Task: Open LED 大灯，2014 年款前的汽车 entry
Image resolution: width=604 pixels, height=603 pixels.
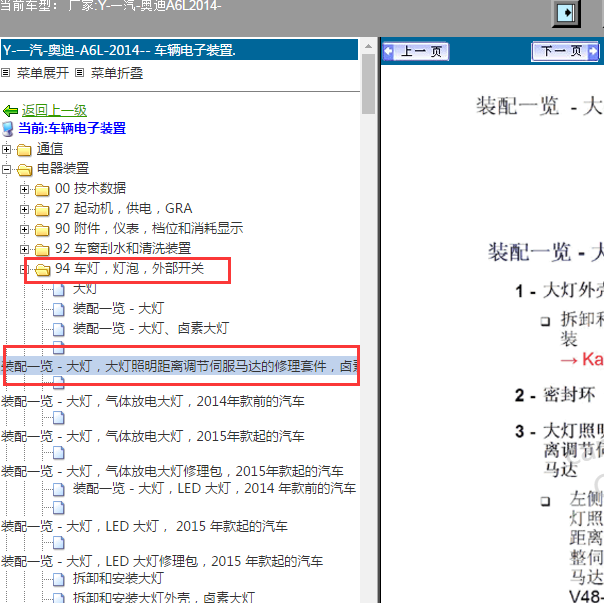Action: (x=215, y=489)
